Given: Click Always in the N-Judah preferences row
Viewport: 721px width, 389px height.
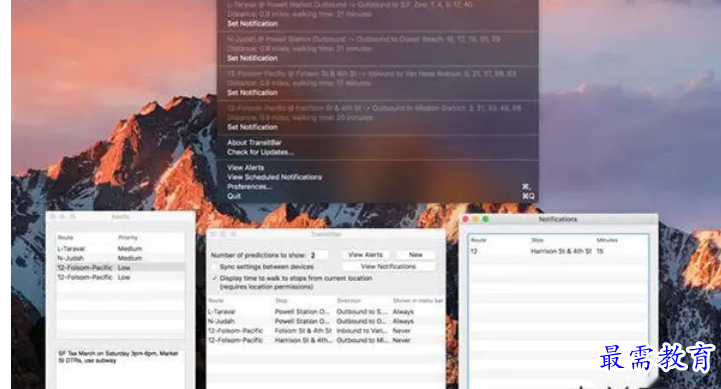Looking at the screenshot, I should tap(403, 321).
